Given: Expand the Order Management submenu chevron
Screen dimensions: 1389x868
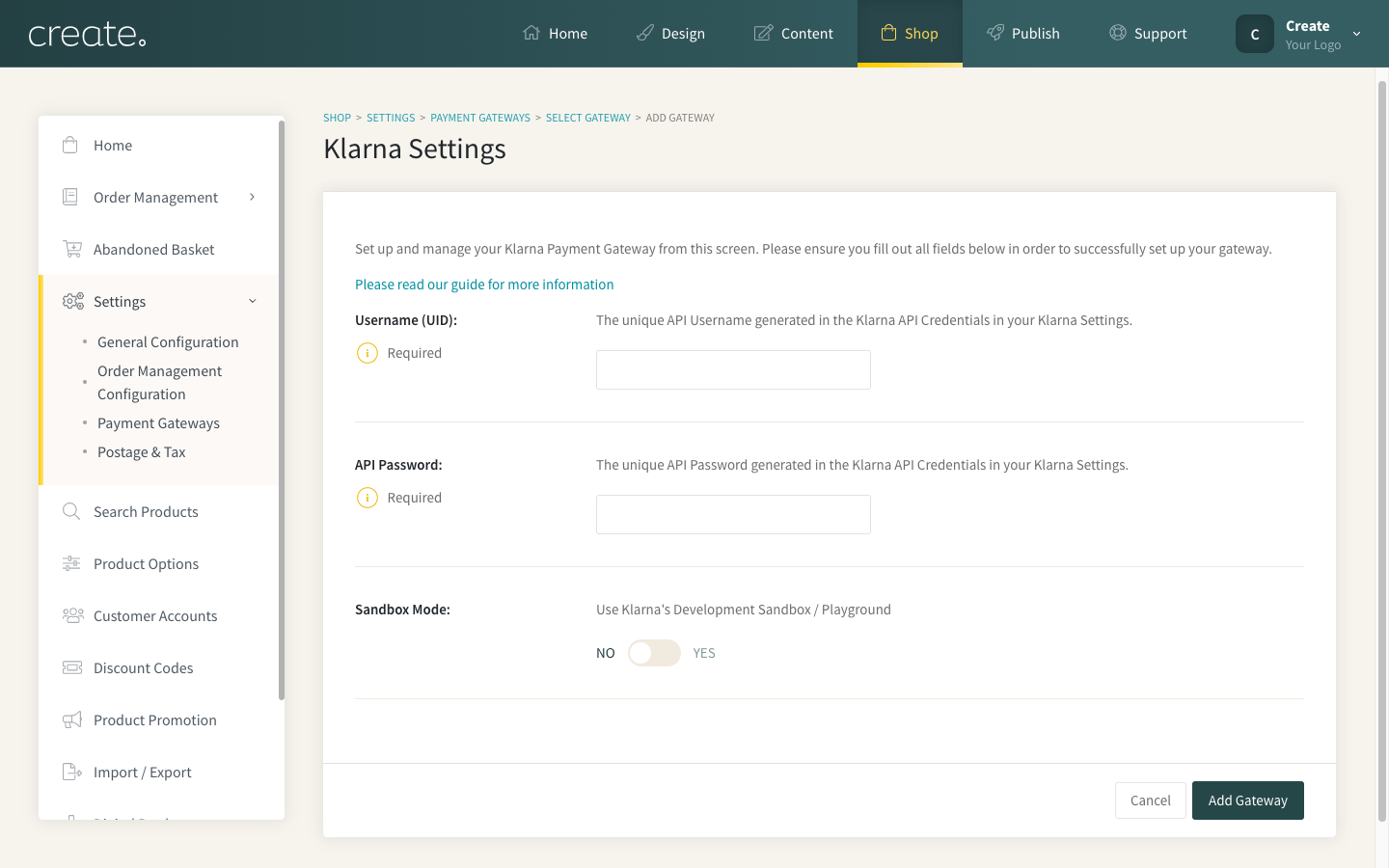Looking at the screenshot, I should [x=253, y=197].
